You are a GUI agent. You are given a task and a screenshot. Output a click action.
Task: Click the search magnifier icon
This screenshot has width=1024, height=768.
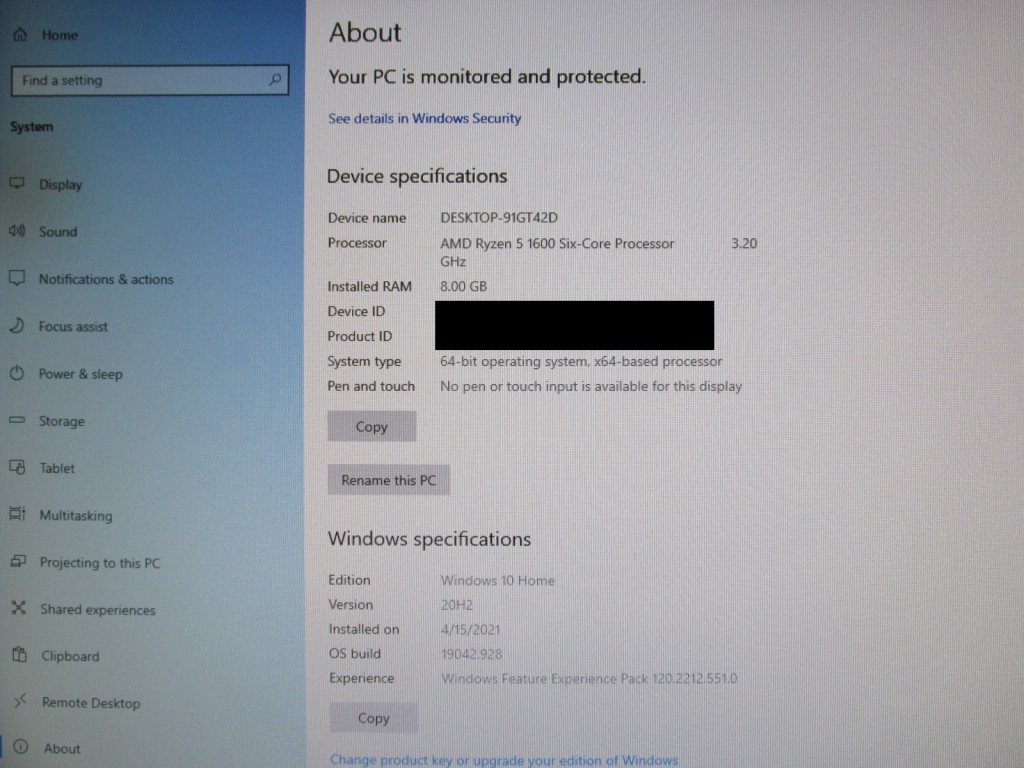coord(275,80)
